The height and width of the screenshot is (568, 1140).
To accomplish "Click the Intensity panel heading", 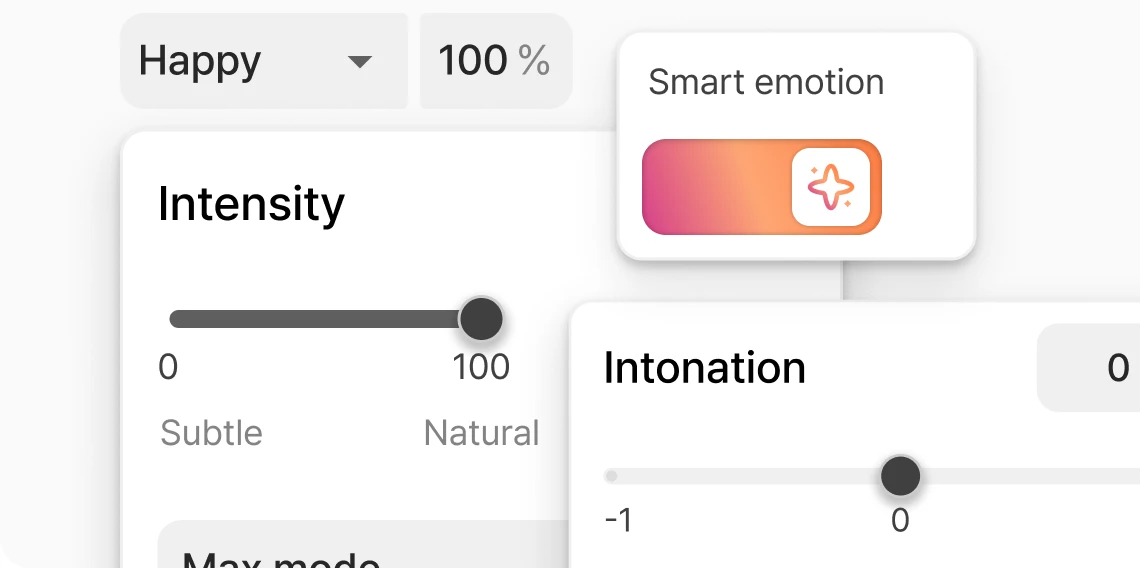I will point(252,204).
